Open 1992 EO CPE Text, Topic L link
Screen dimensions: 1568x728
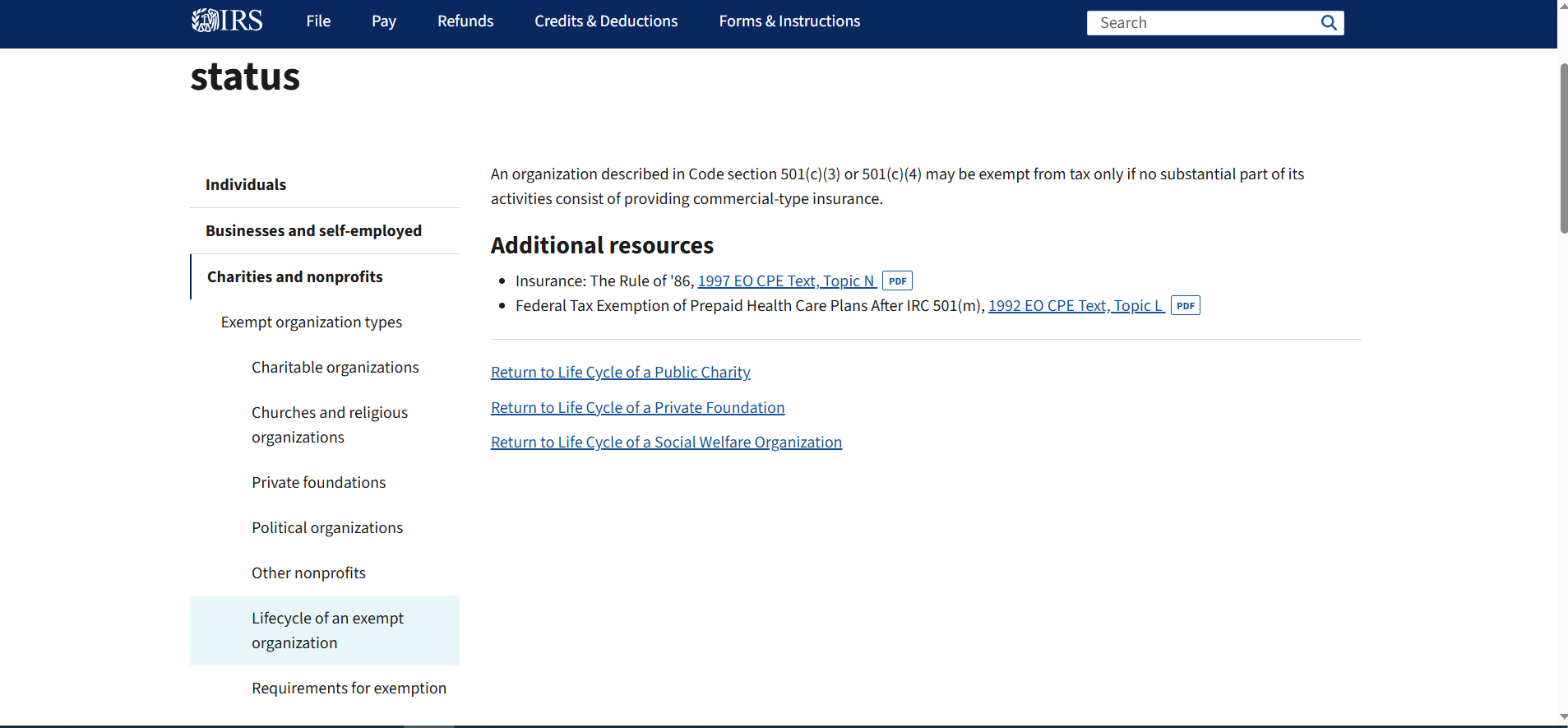point(1076,306)
